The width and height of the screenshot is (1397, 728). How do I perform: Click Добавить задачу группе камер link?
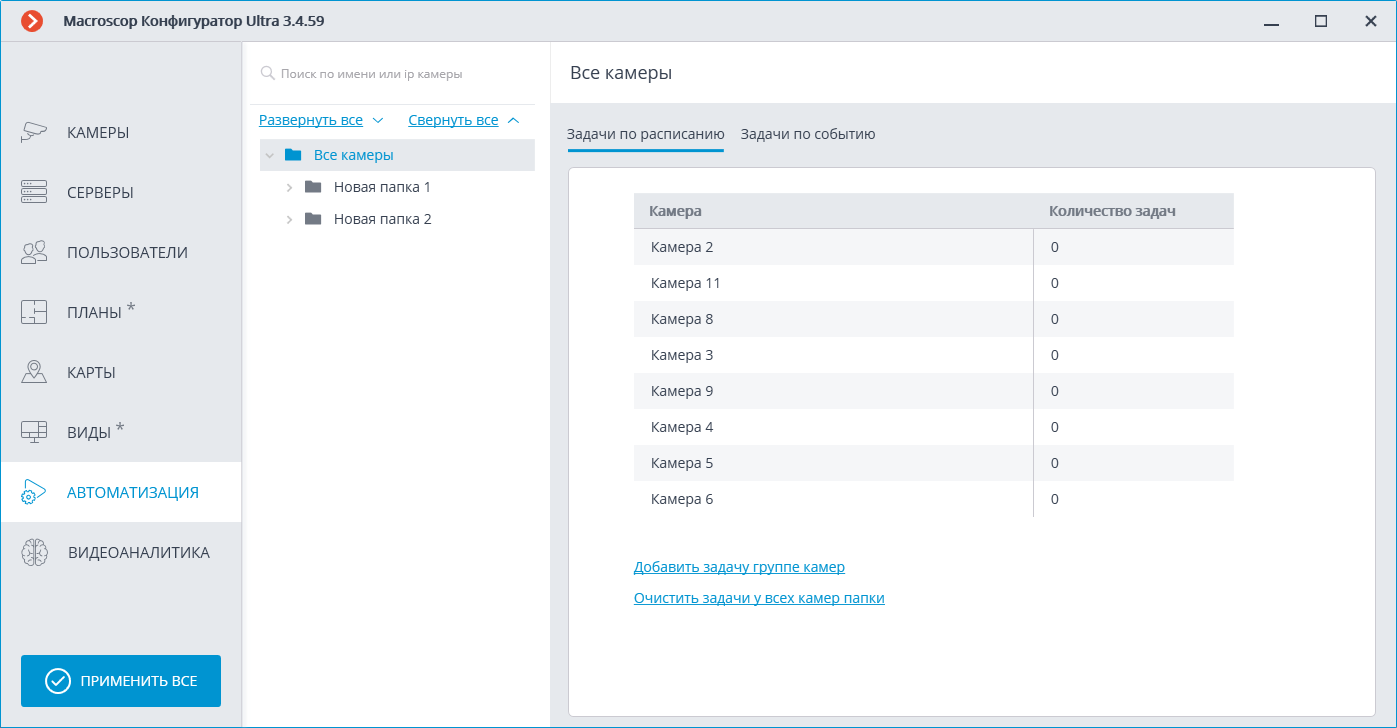(739, 567)
